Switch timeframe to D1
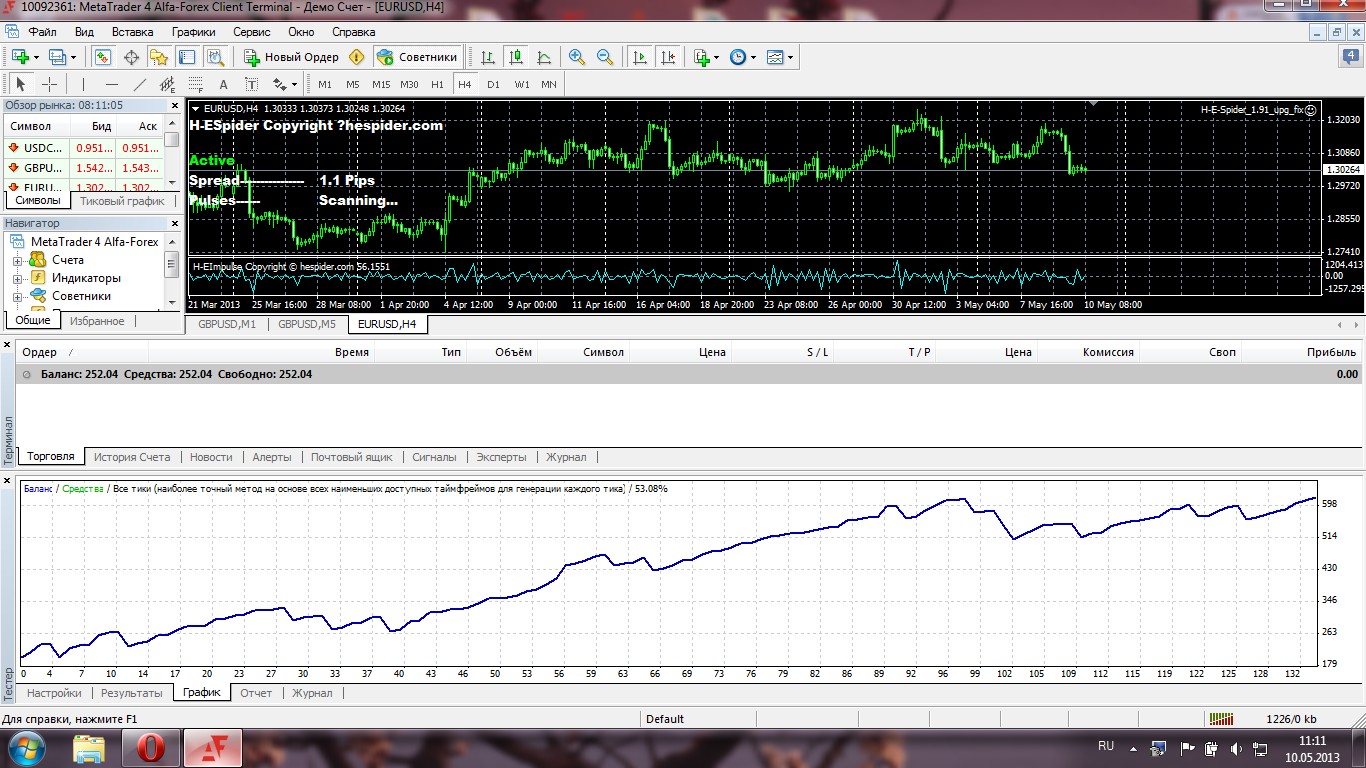The image size is (1366, 768). pyautogui.click(x=493, y=84)
